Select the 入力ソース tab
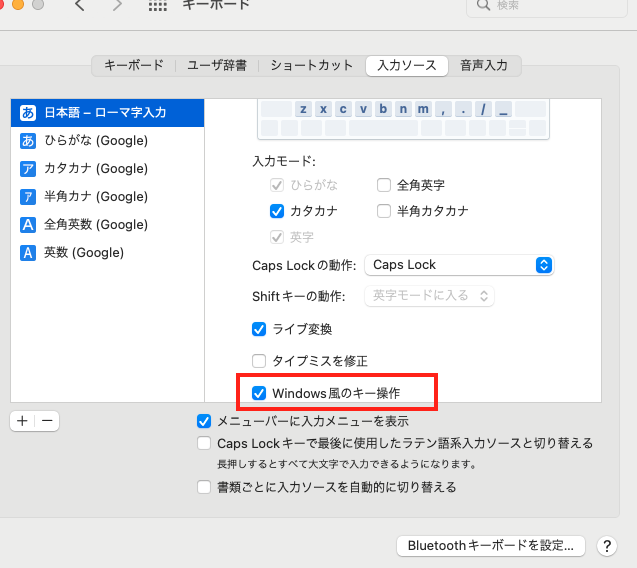Viewport: 637px width, 568px height. coord(407,65)
